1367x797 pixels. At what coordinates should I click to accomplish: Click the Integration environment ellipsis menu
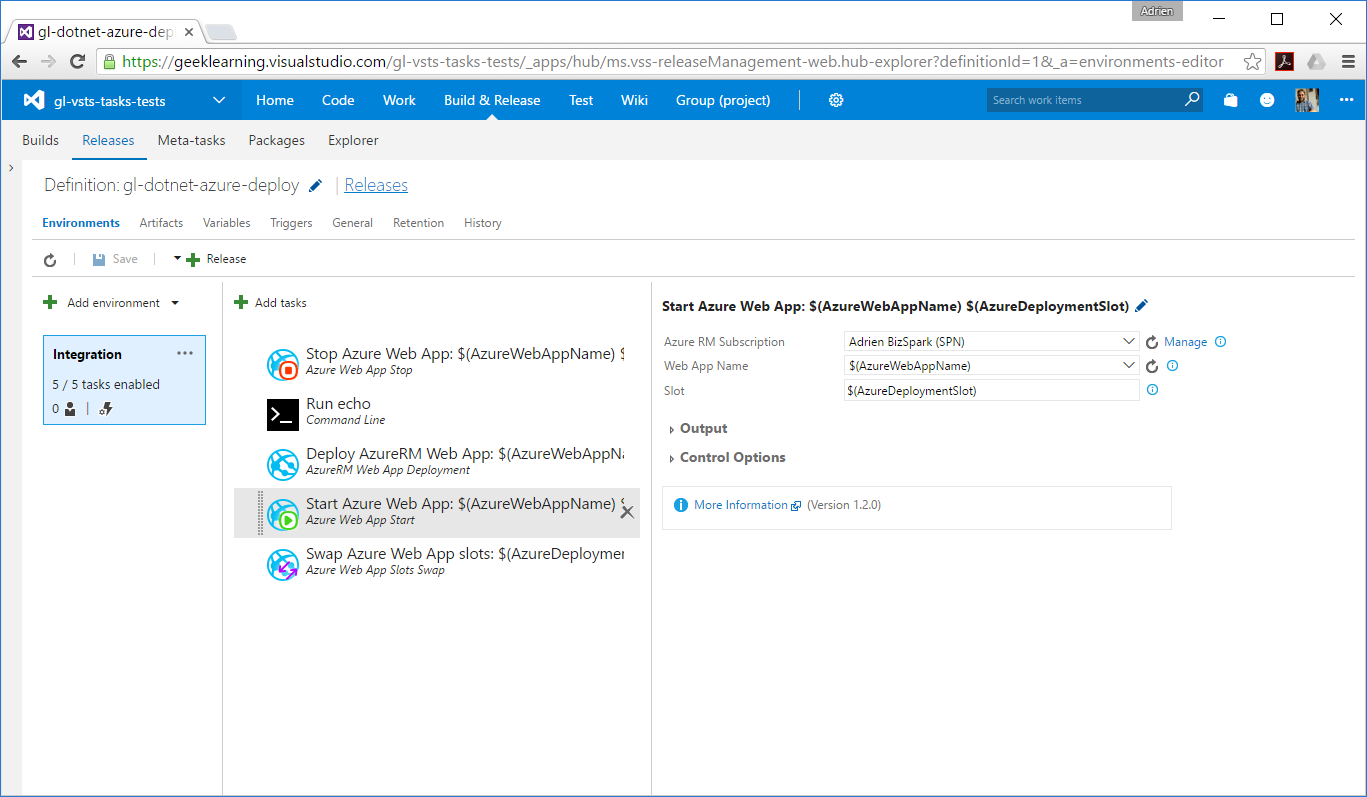(185, 353)
